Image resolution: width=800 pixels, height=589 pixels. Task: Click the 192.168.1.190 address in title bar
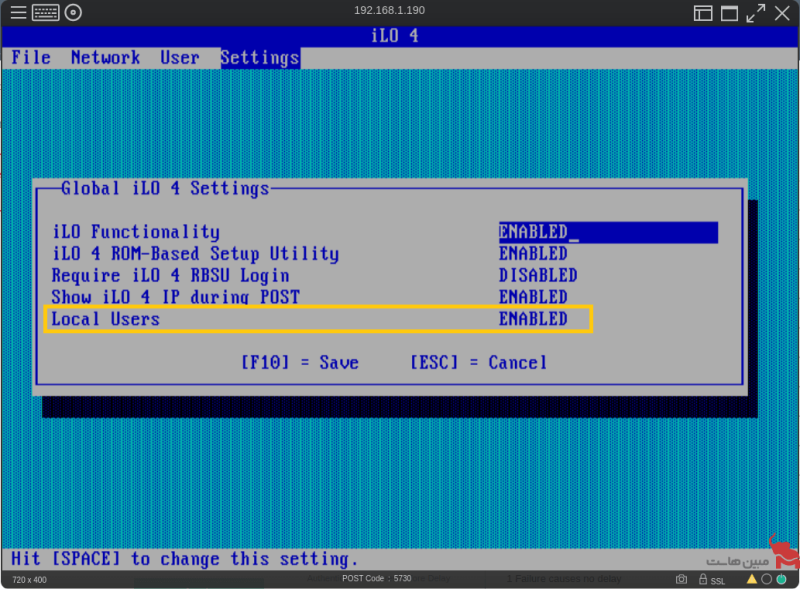pos(390,10)
